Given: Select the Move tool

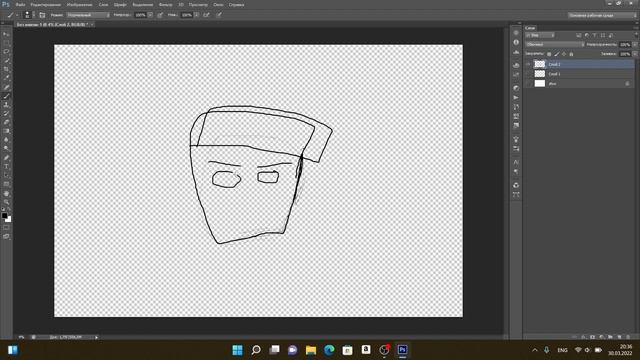Looking at the screenshot, I should coord(6,34).
